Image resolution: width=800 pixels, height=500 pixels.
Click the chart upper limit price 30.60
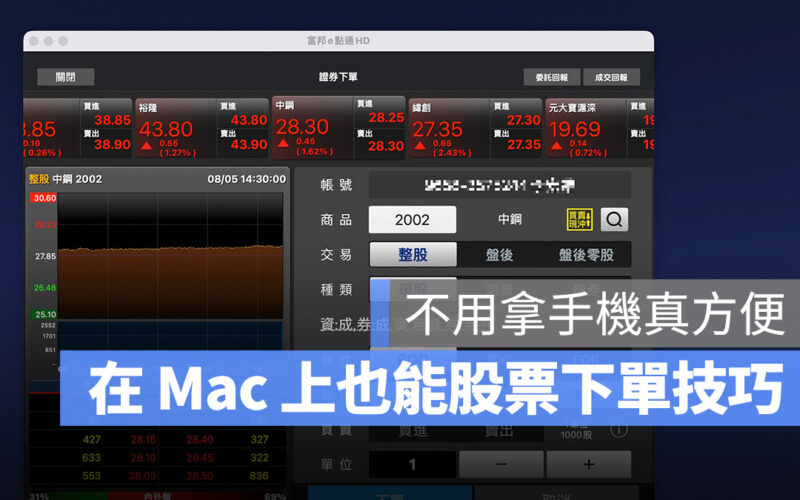tap(44, 198)
